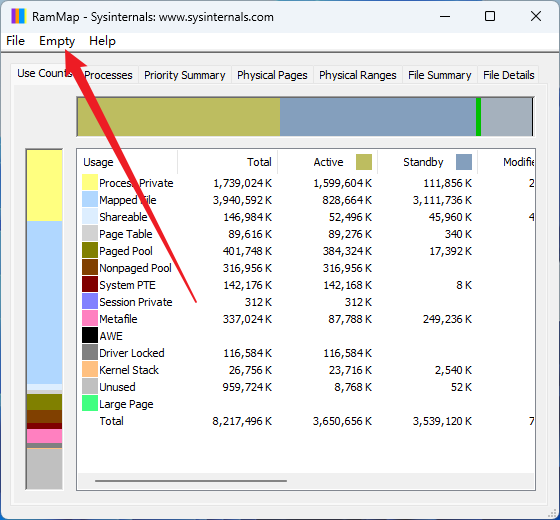
Task: Open the Empty menu
Action: tap(57, 41)
